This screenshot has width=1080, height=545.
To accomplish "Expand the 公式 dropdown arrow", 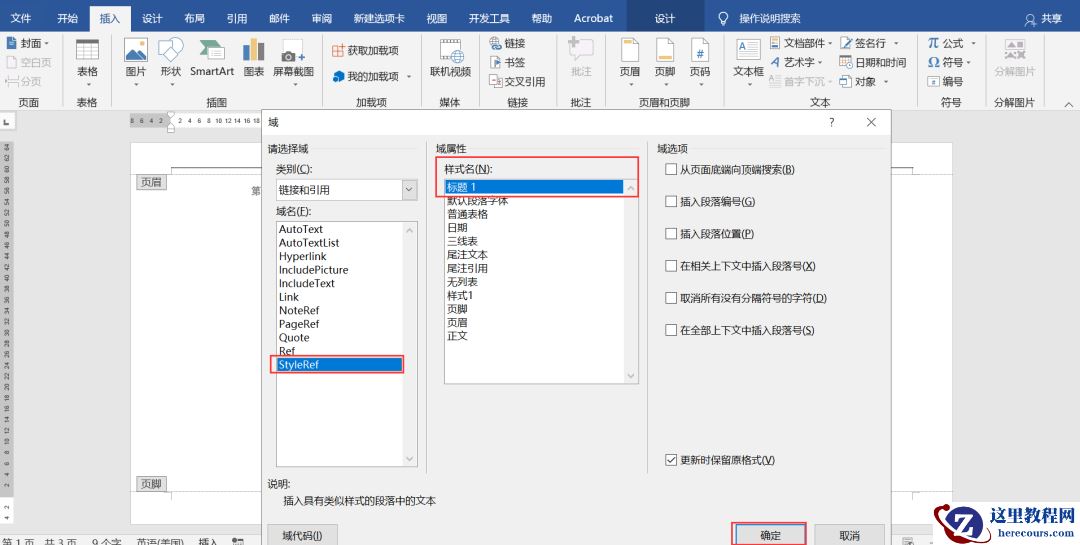I will (973, 44).
